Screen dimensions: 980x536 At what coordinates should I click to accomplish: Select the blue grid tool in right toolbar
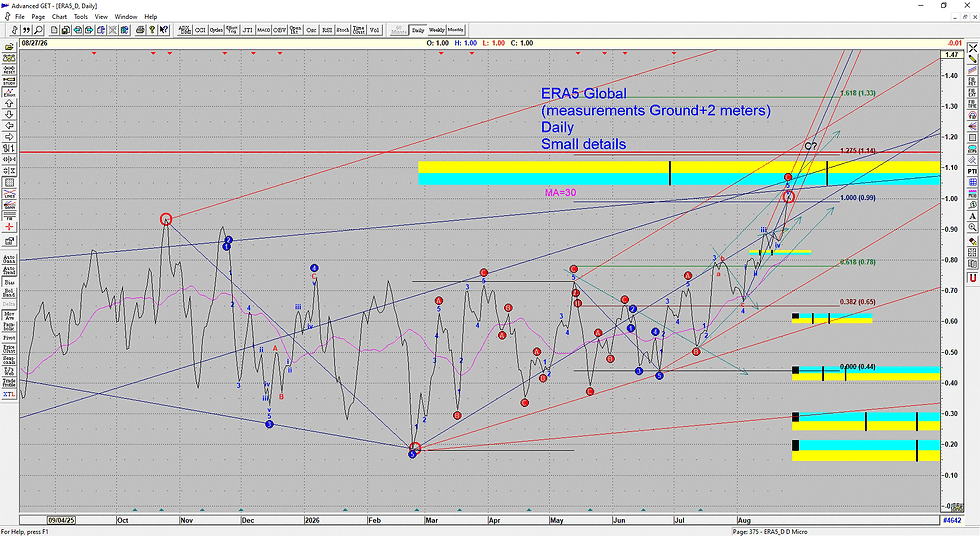pos(972,182)
